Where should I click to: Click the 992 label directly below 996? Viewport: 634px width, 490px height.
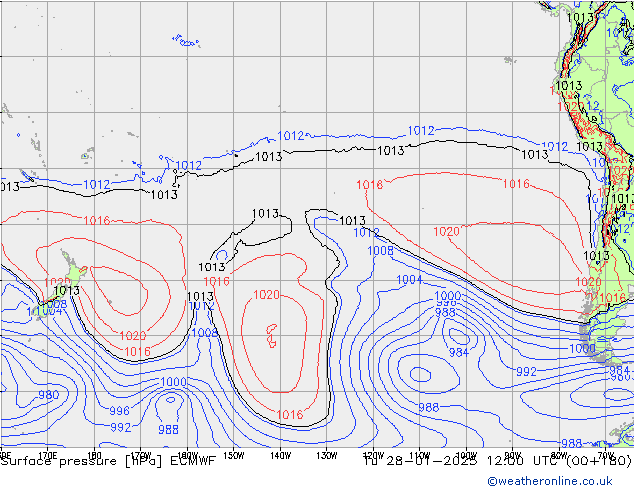click(x=120, y=427)
